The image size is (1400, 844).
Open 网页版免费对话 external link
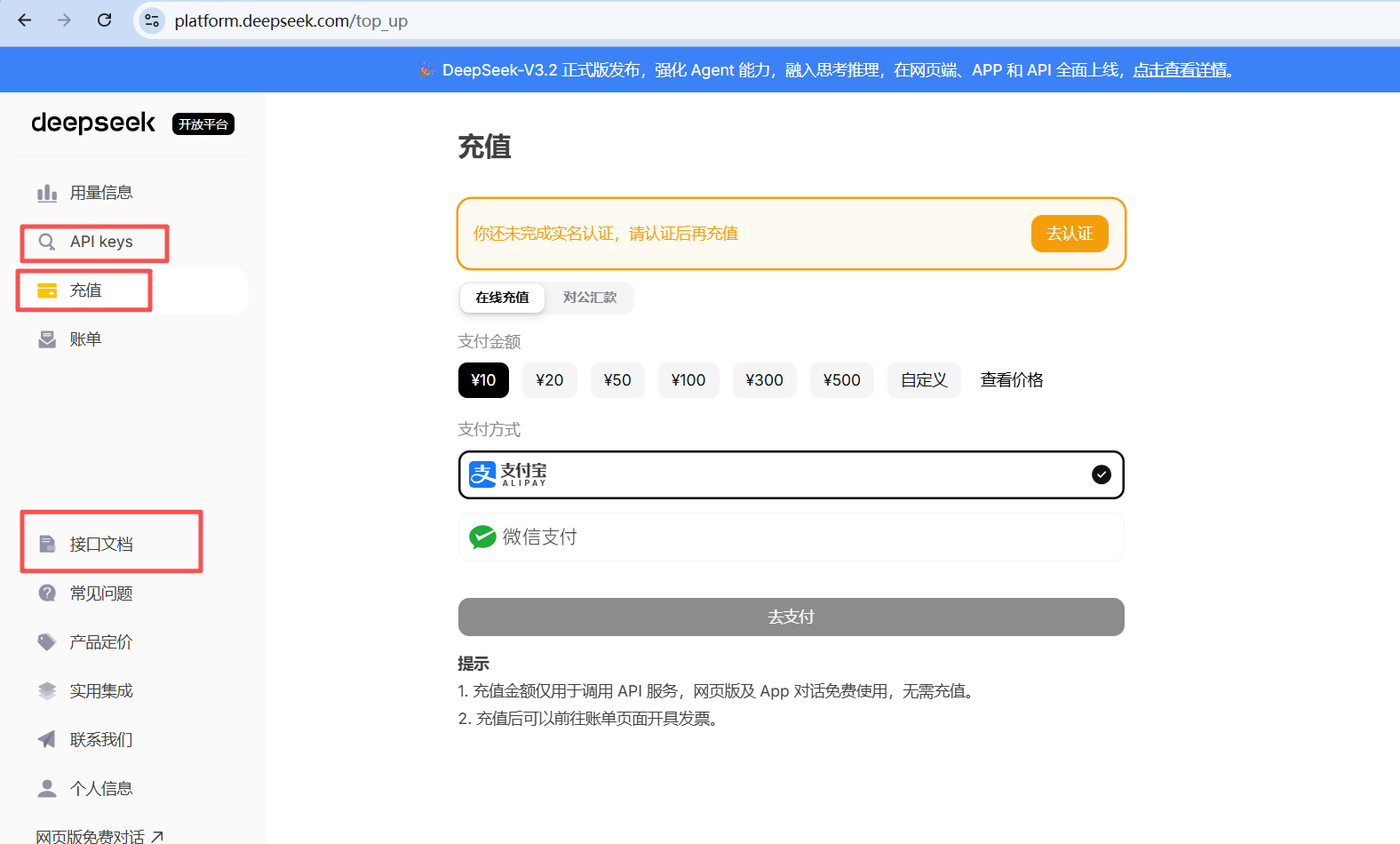(x=99, y=836)
